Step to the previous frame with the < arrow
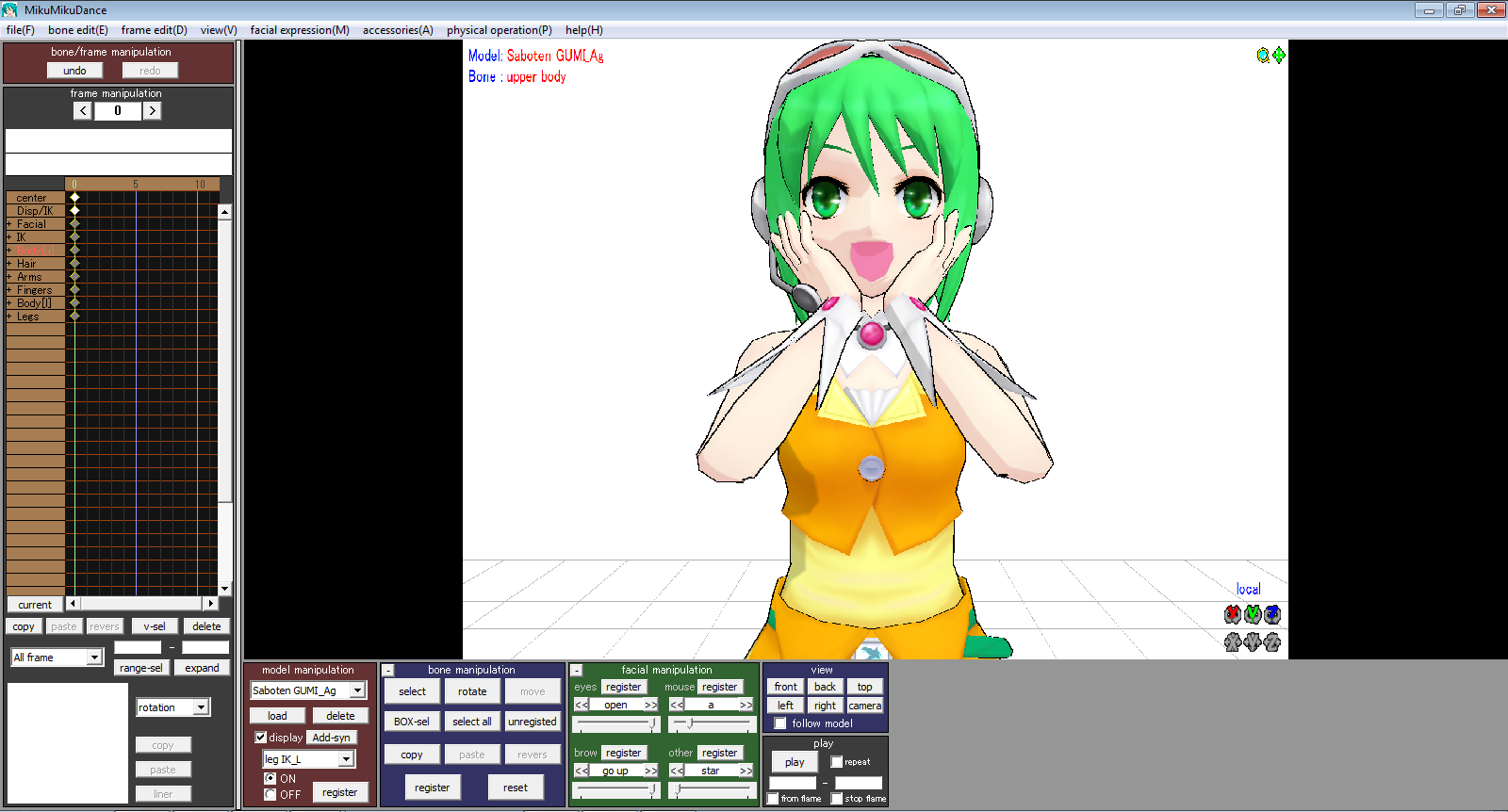Screen dimensions: 1508x812 [83, 111]
